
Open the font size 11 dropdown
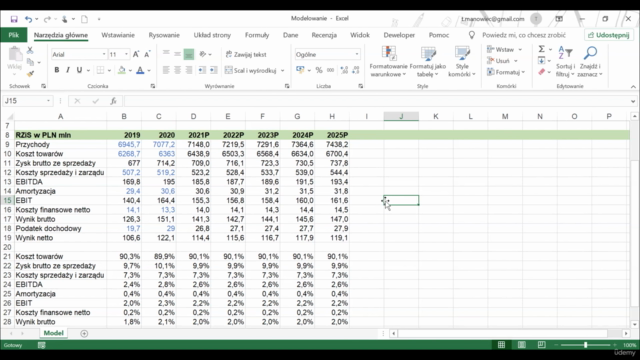click(127, 54)
